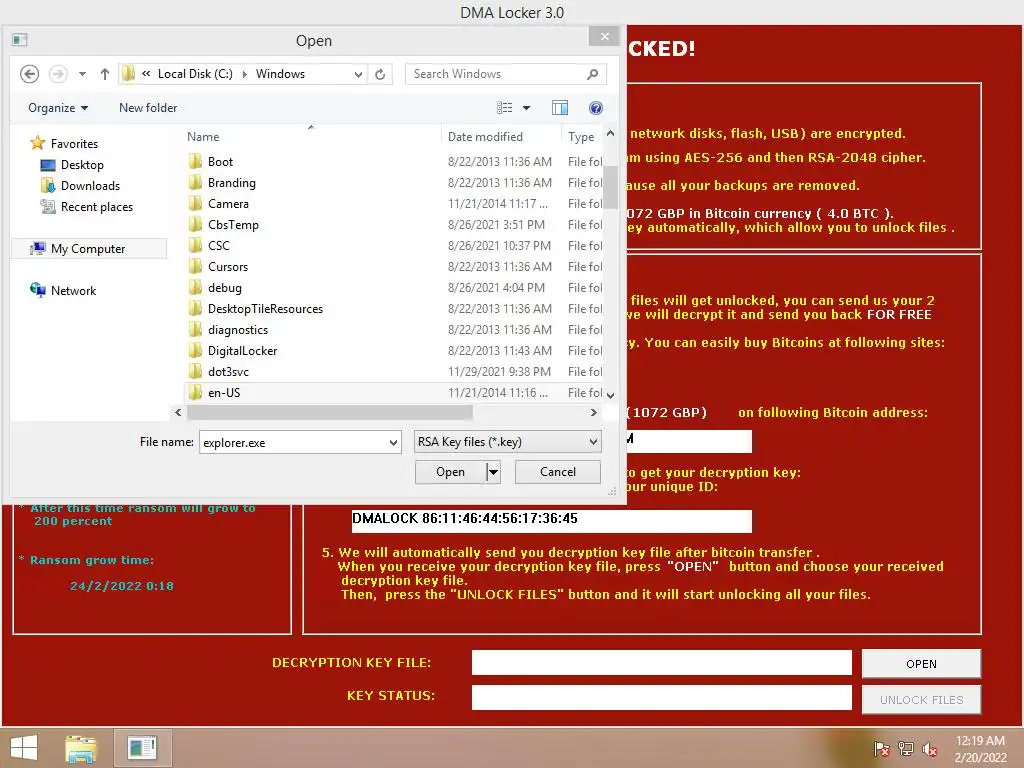This screenshot has height=768, width=1024.
Task: Cancel the Open dialog
Action: pos(558,472)
